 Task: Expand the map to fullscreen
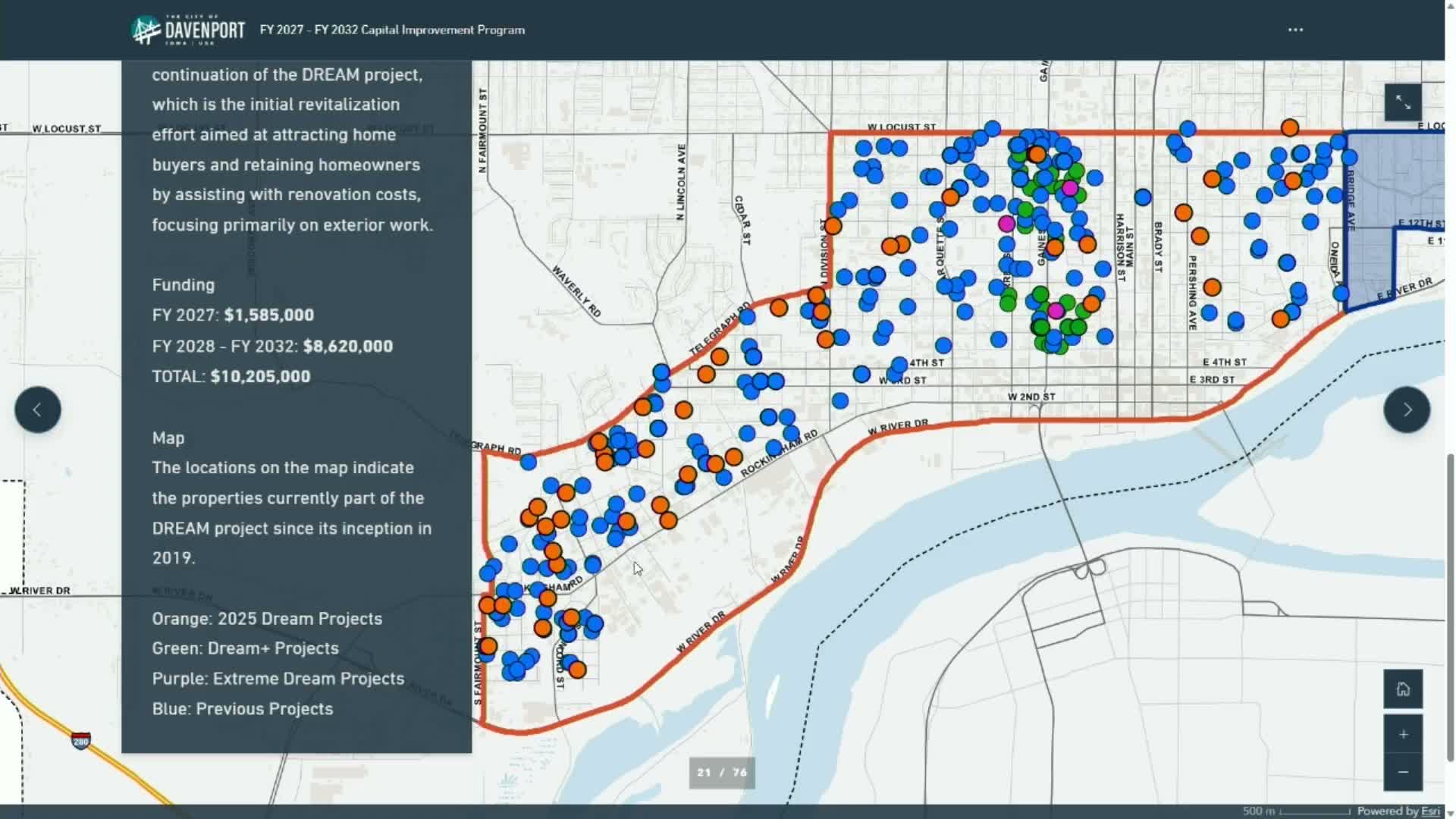tap(1404, 102)
